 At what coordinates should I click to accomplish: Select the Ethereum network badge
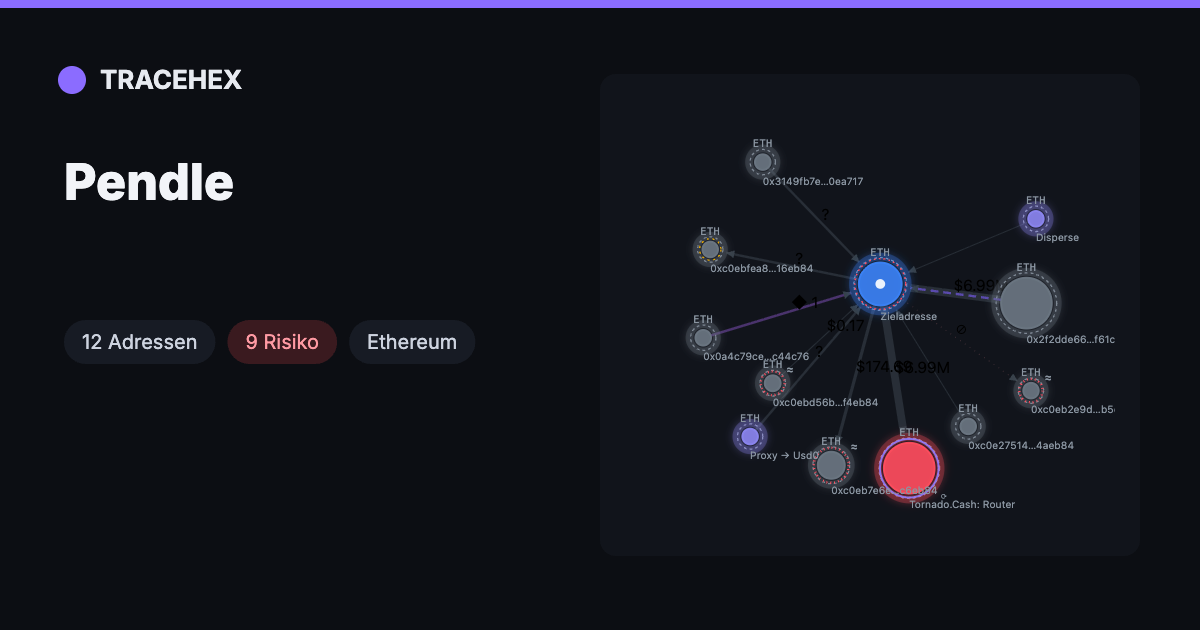412,342
